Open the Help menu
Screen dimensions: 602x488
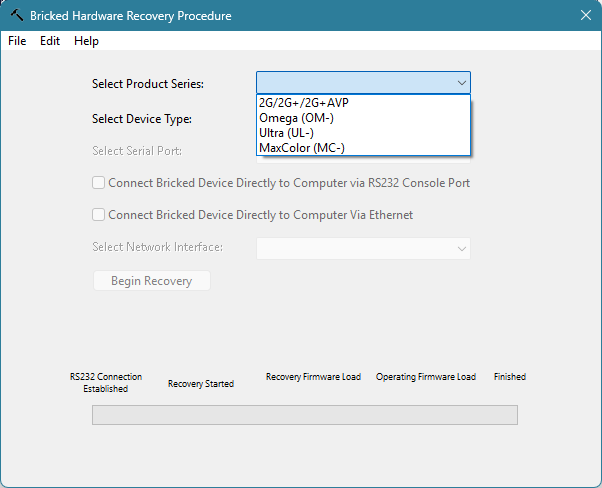(86, 41)
